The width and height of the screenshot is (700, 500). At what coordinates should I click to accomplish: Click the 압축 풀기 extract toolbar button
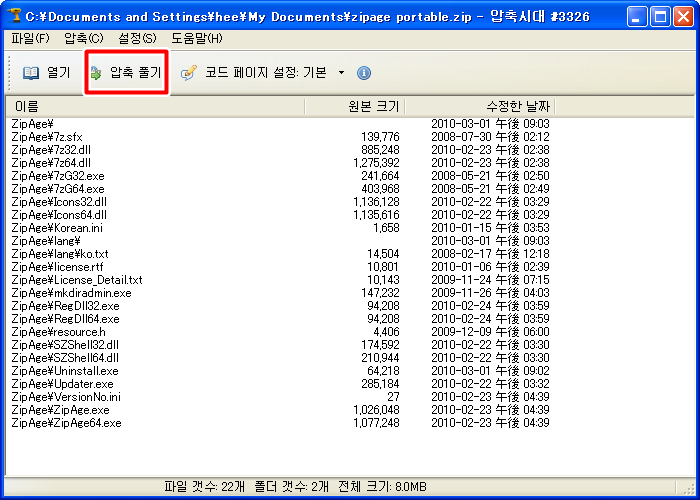[x=126, y=73]
